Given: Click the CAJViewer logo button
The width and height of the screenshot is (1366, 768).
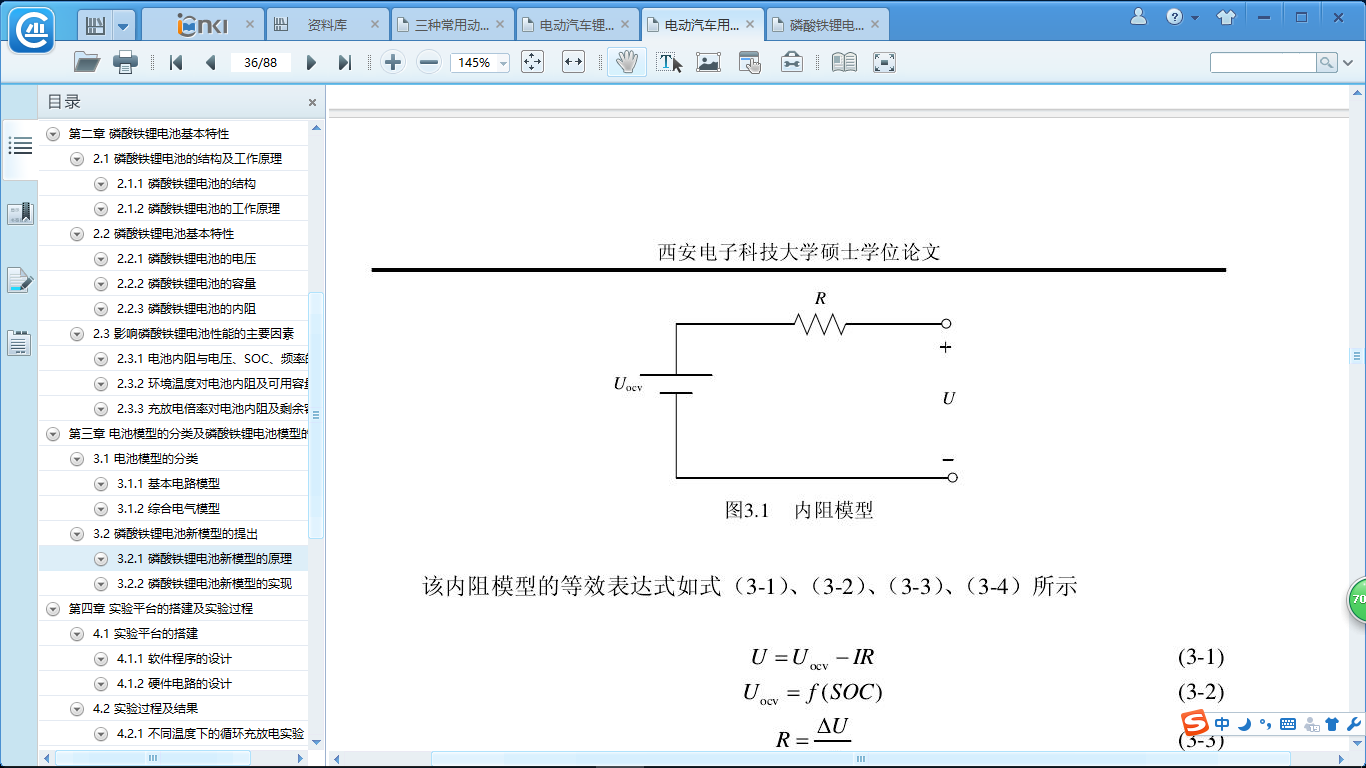Looking at the screenshot, I should click(x=32, y=28).
